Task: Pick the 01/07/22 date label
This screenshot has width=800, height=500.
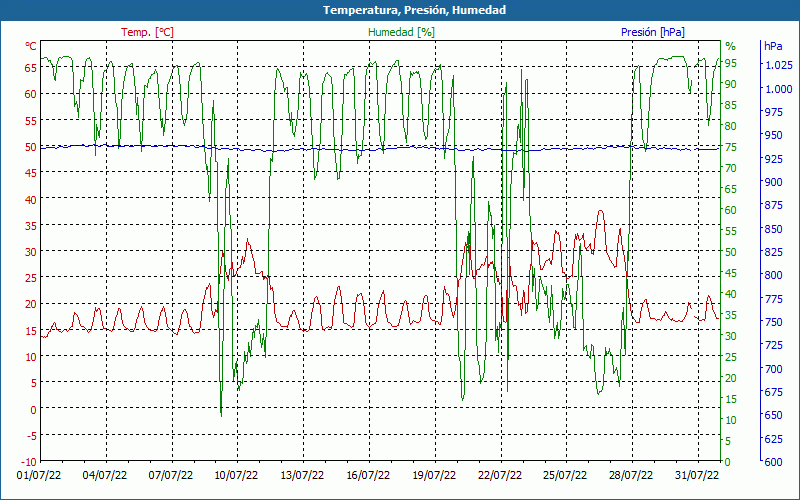Action: [x=39, y=476]
